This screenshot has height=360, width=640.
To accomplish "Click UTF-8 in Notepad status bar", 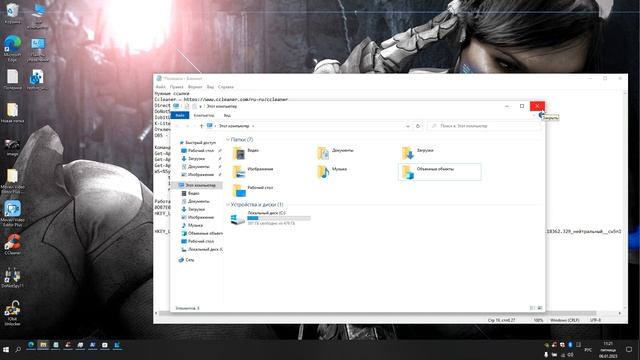I will [595, 320].
